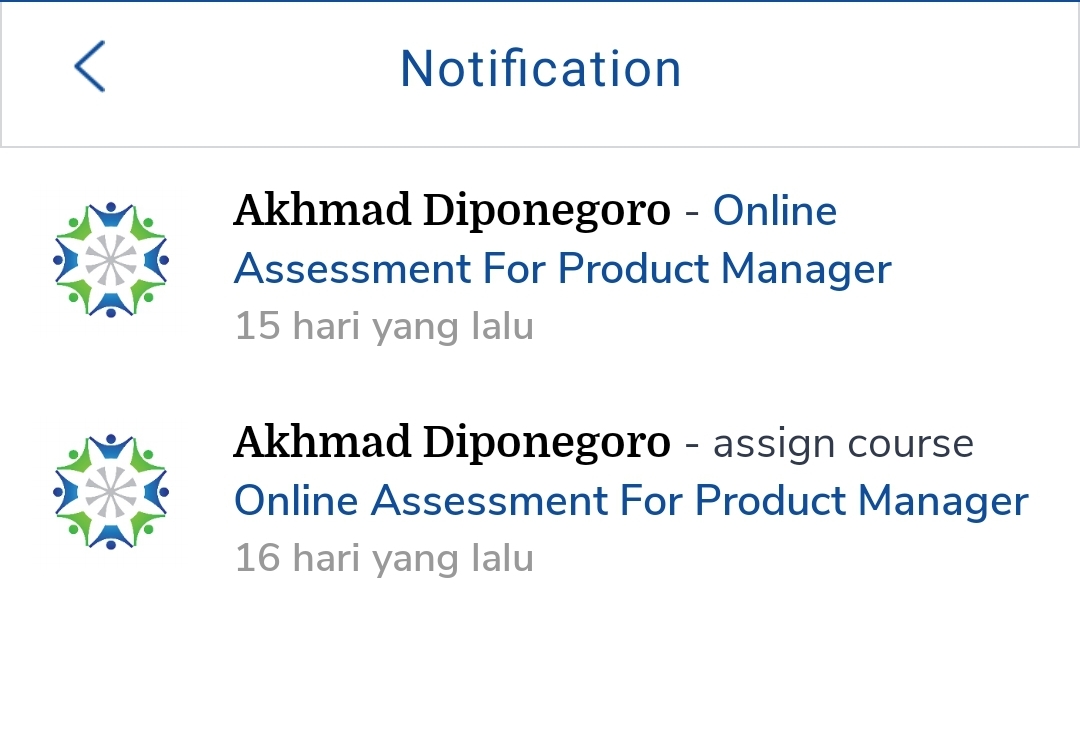Open "Assessment For Product Manager" line in top notification
This screenshot has height=742, width=1080.
[562, 269]
